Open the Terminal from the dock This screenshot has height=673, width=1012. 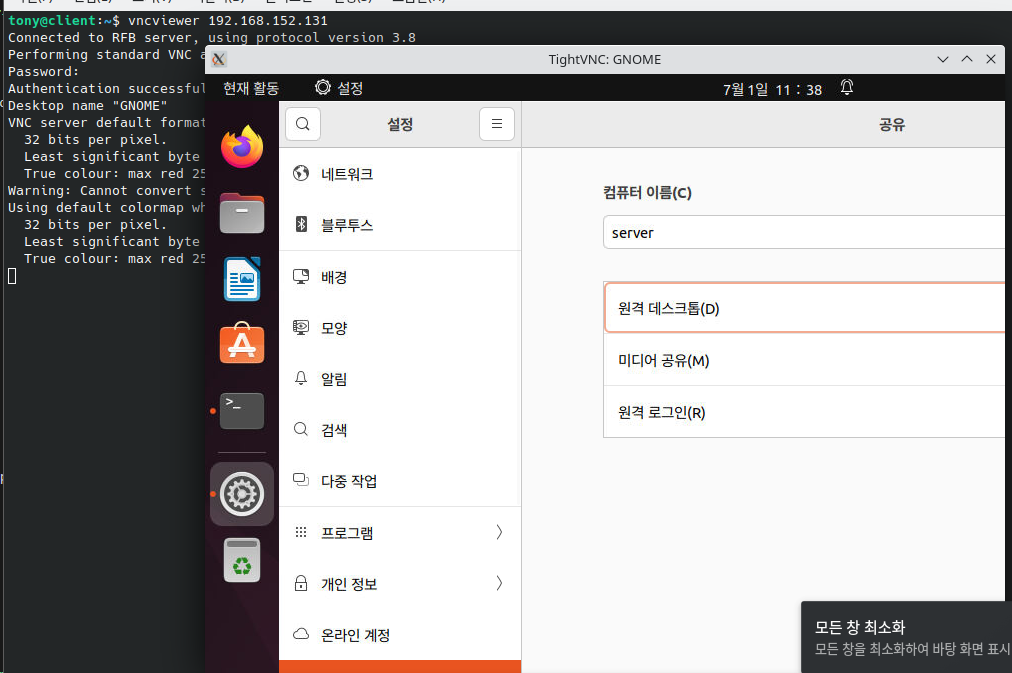[240, 410]
